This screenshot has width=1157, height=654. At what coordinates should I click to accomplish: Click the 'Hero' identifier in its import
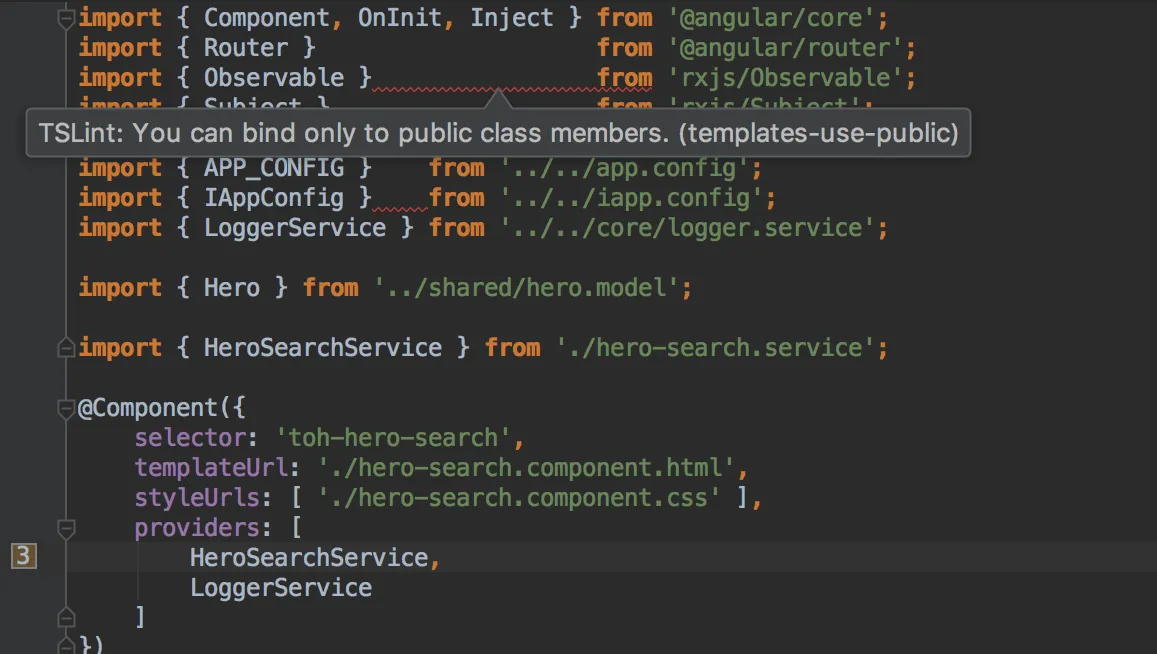click(x=232, y=288)
